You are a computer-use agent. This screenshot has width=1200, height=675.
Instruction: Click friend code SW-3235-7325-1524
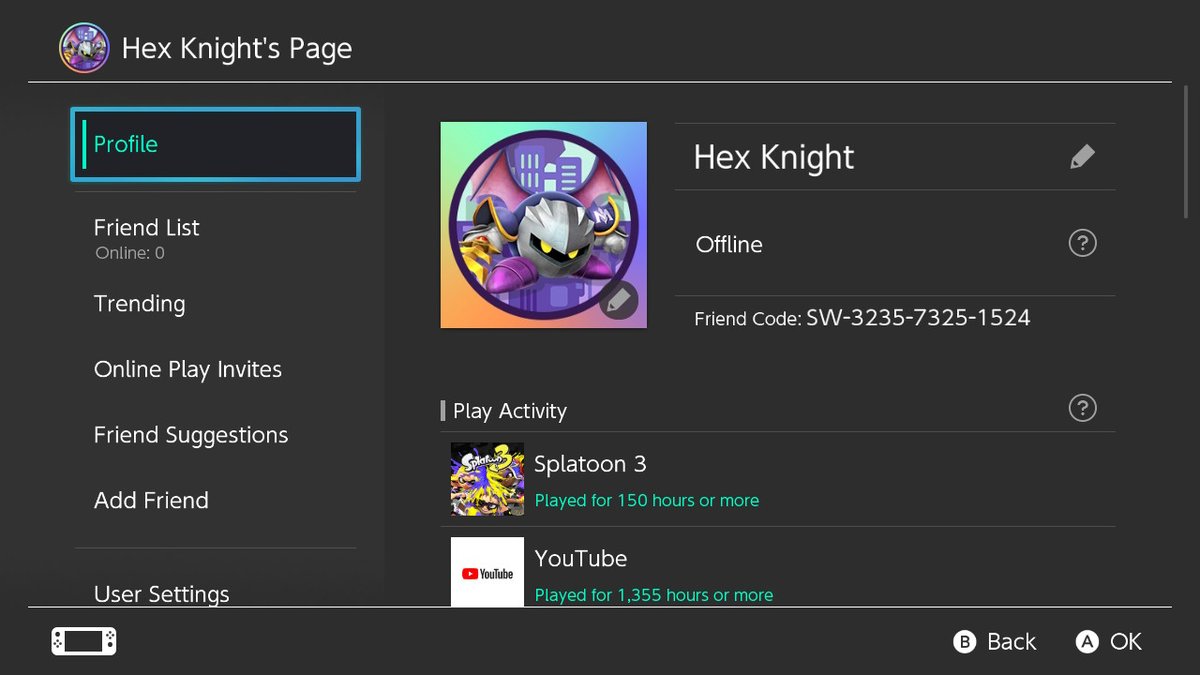click(x=918, y=318)
